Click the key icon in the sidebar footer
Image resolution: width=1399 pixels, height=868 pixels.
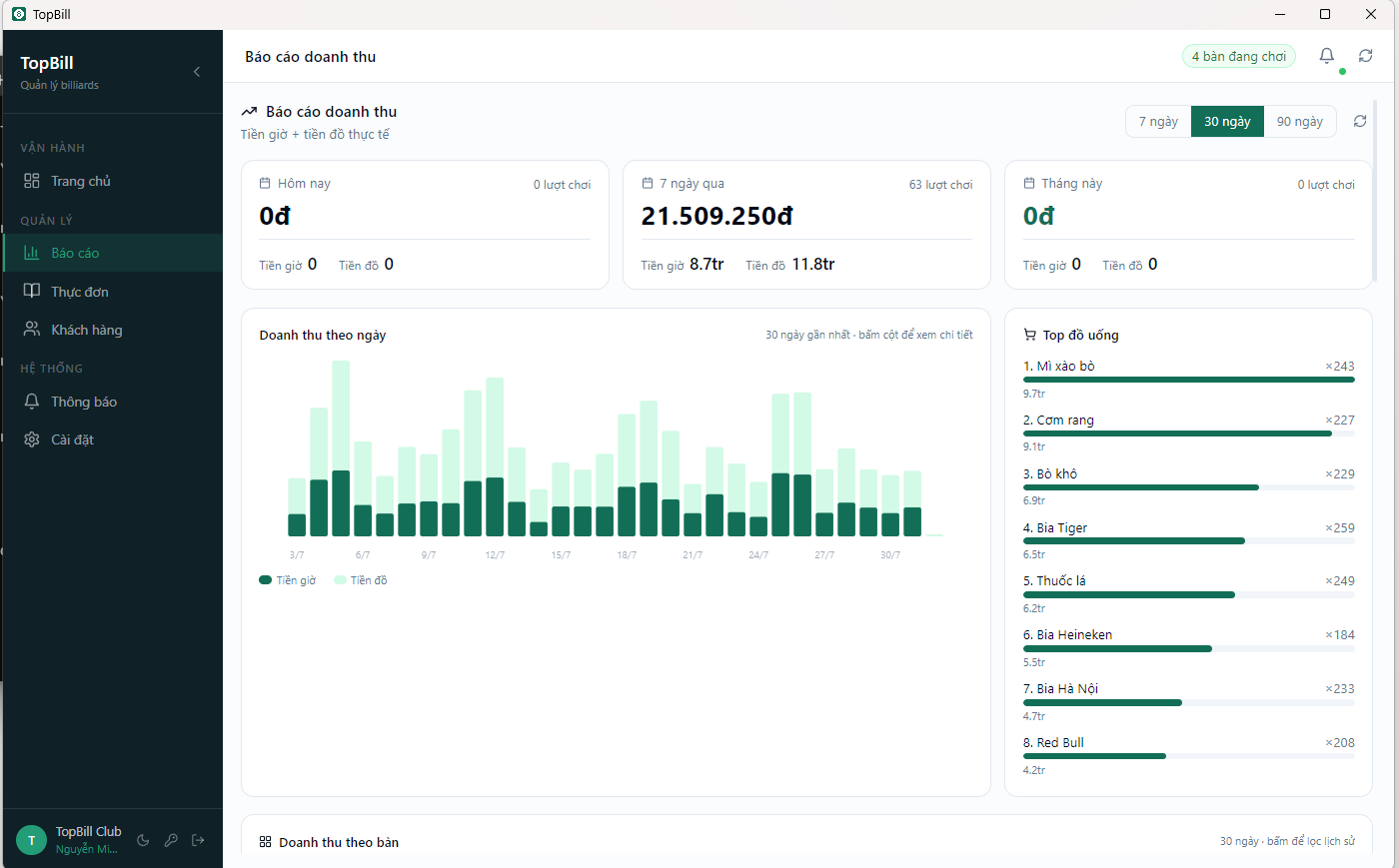[171, 840]
